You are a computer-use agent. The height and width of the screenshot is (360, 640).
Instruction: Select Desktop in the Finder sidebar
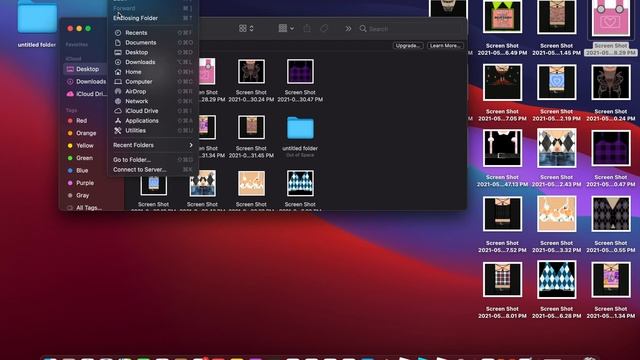pyautogui.click(x=85, y=69)
